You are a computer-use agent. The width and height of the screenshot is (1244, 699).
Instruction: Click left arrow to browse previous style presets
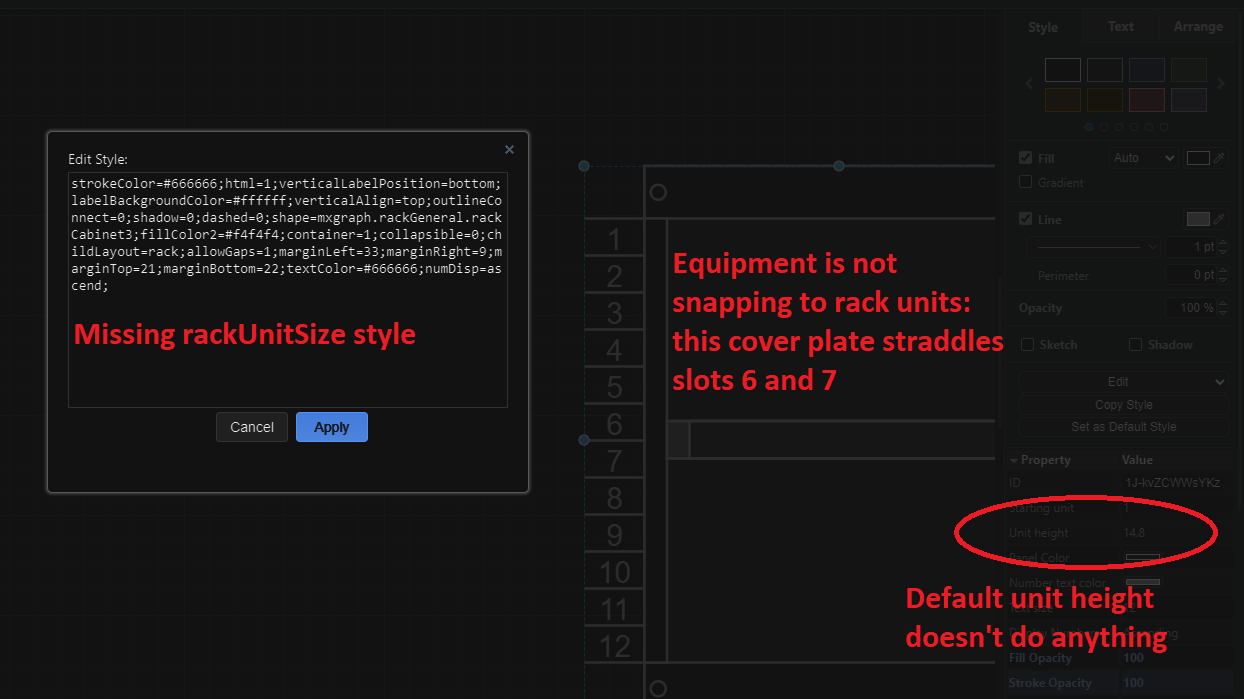click(x=1029, y=83)
